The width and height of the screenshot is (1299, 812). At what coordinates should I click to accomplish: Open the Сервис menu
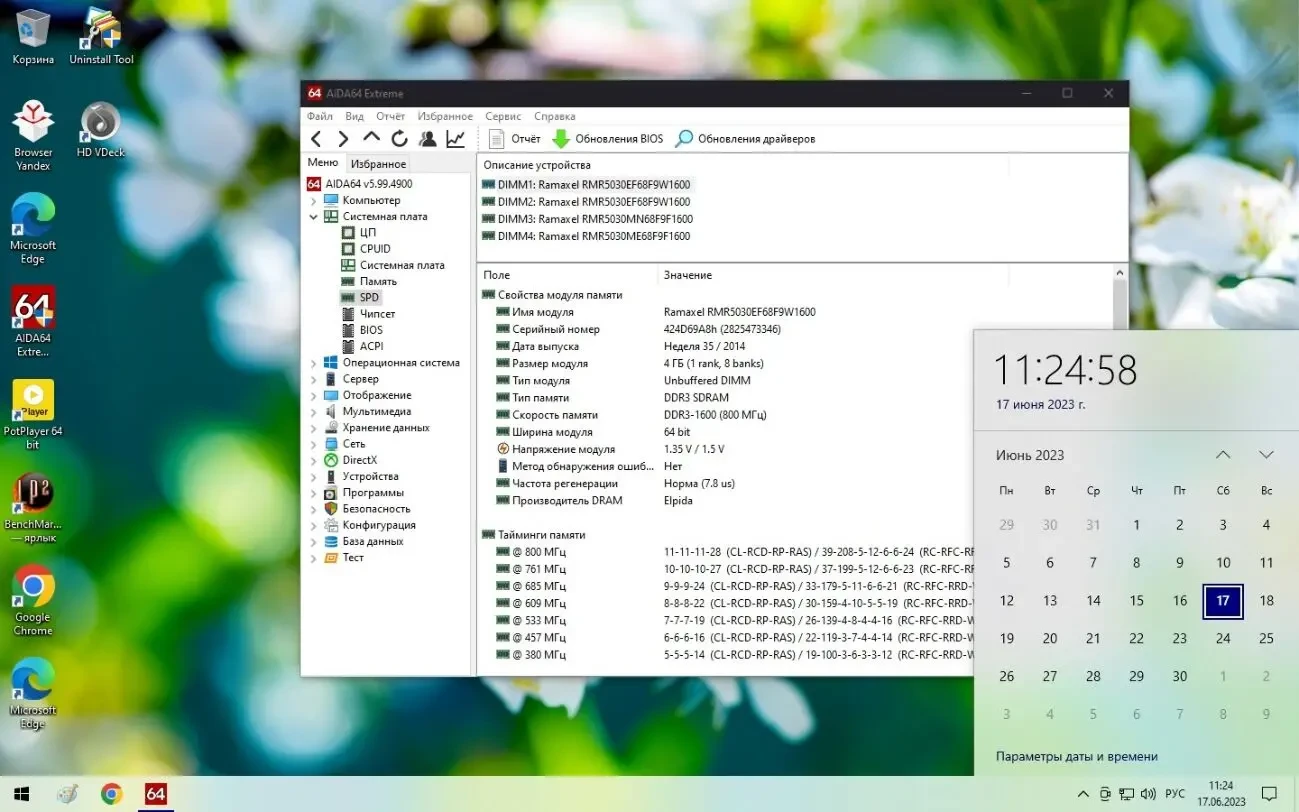pyautogui.click(x=503, y=116)
